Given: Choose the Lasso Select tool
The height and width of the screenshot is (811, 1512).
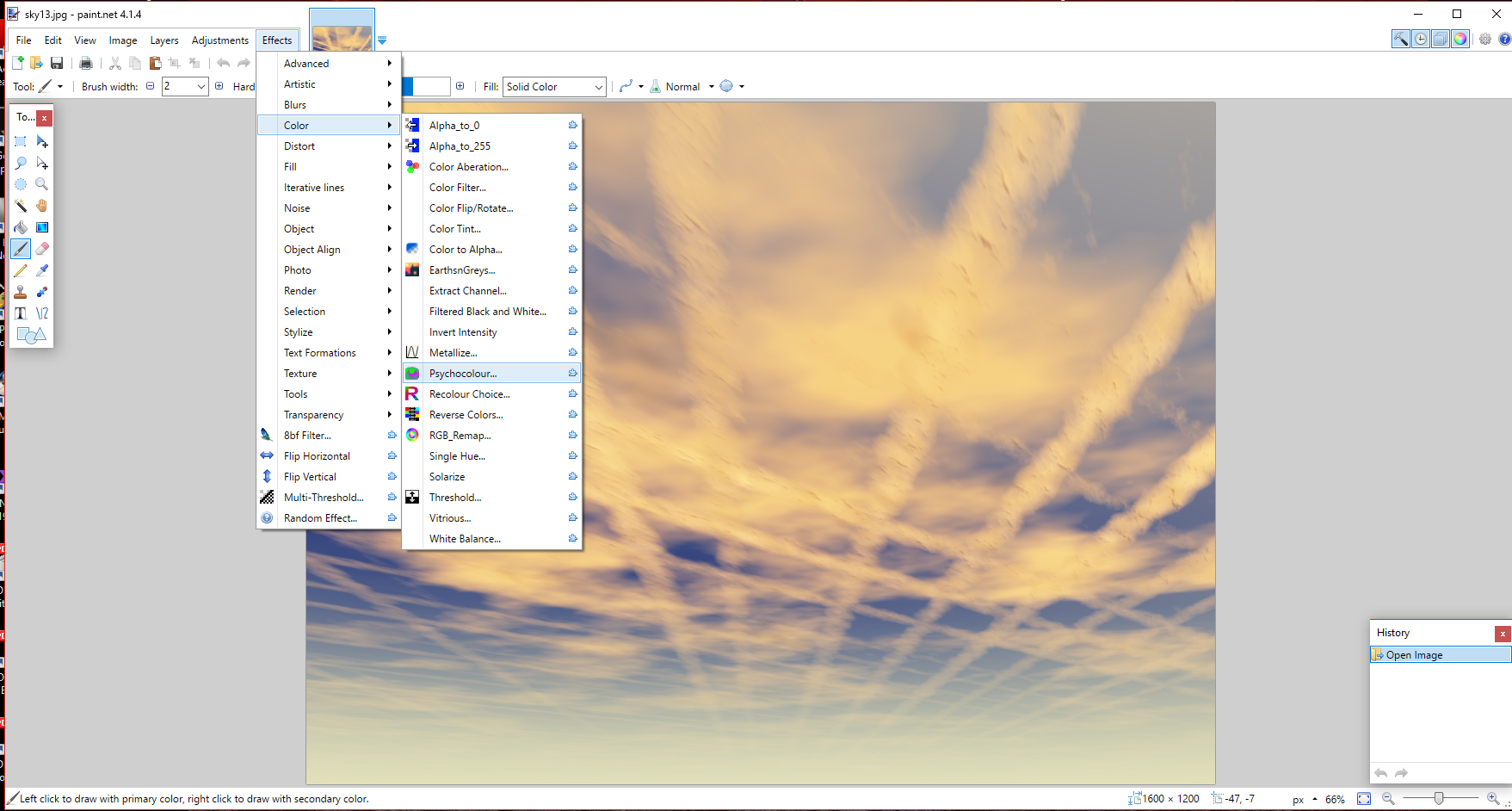Looking at the screenshot, I should pyautogui.click(x=21, y=163).
